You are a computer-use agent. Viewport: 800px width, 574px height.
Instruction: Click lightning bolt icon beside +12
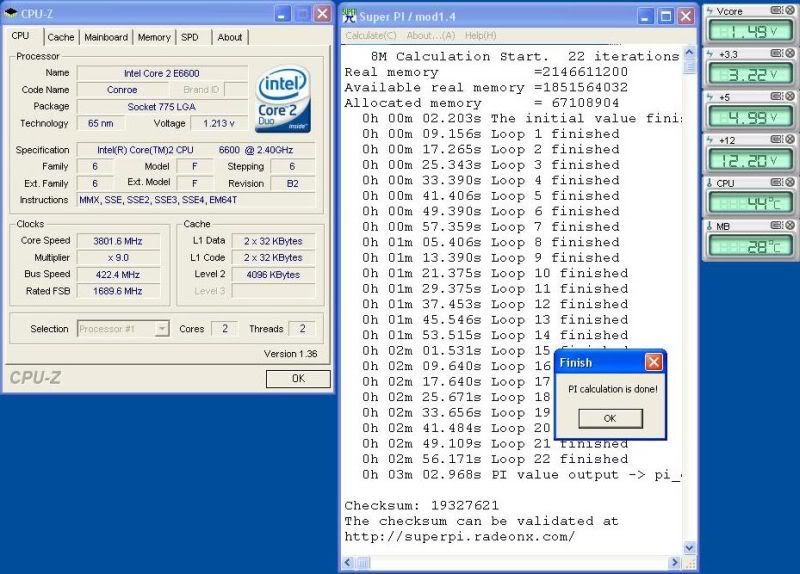[710, 140]
